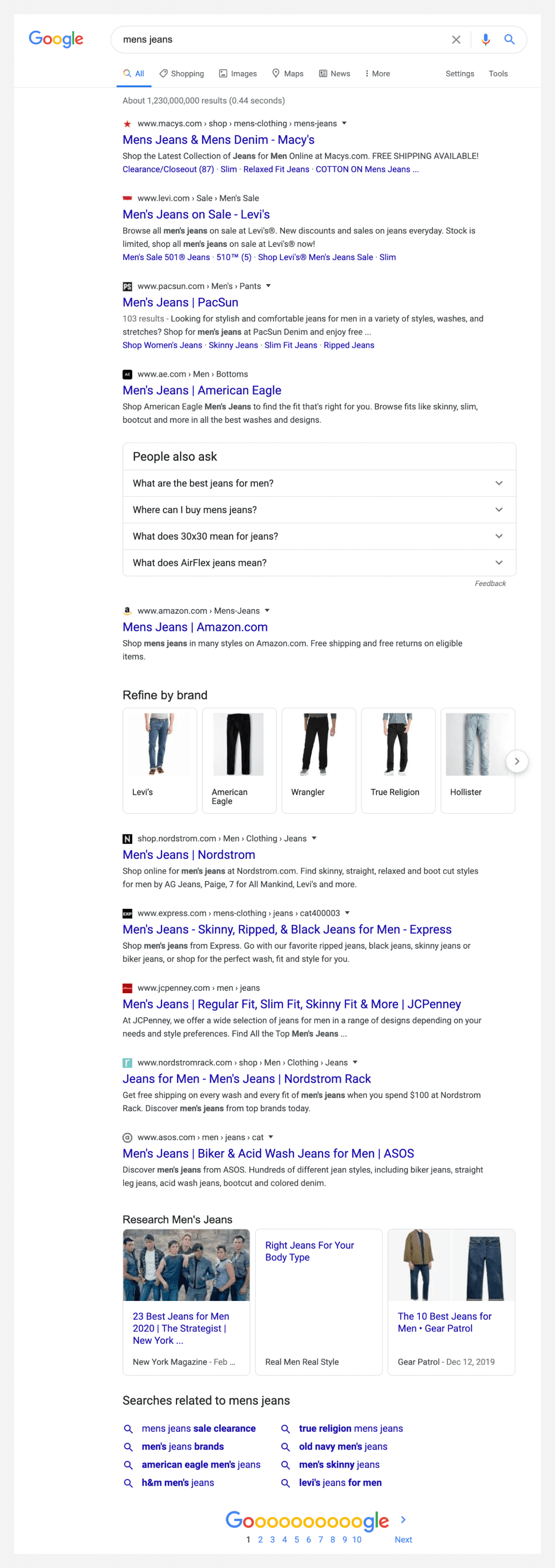Expand 'Where can I buy mens jeans?'
Screen dimensions: 555x1568
(319, 509)
